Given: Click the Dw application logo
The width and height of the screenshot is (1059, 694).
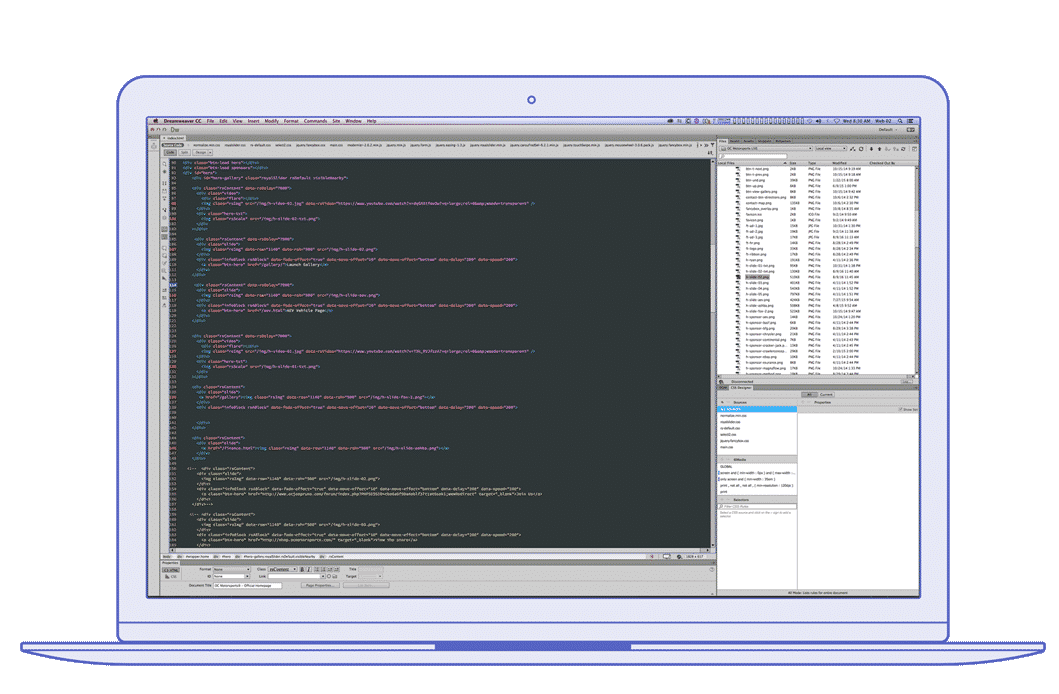Looking at the screenshot, I should coord(175,130).
